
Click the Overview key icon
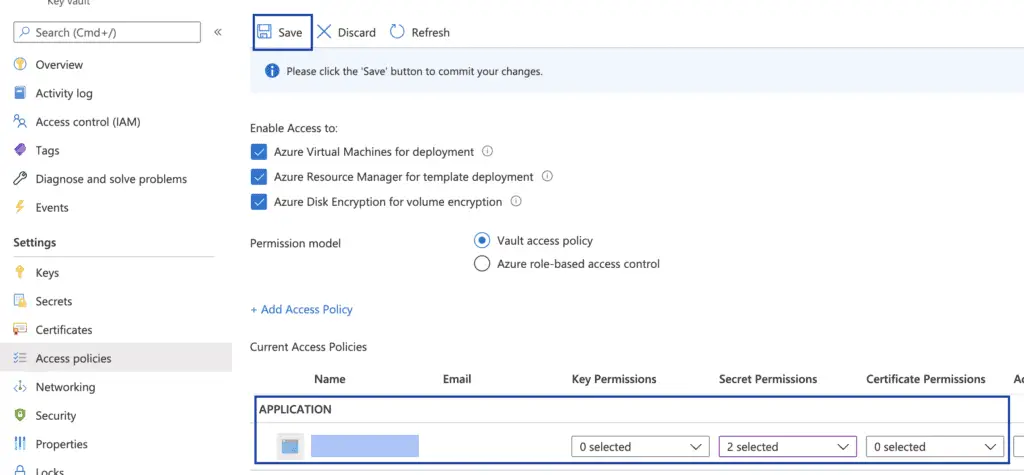click(x=20, y=64)
